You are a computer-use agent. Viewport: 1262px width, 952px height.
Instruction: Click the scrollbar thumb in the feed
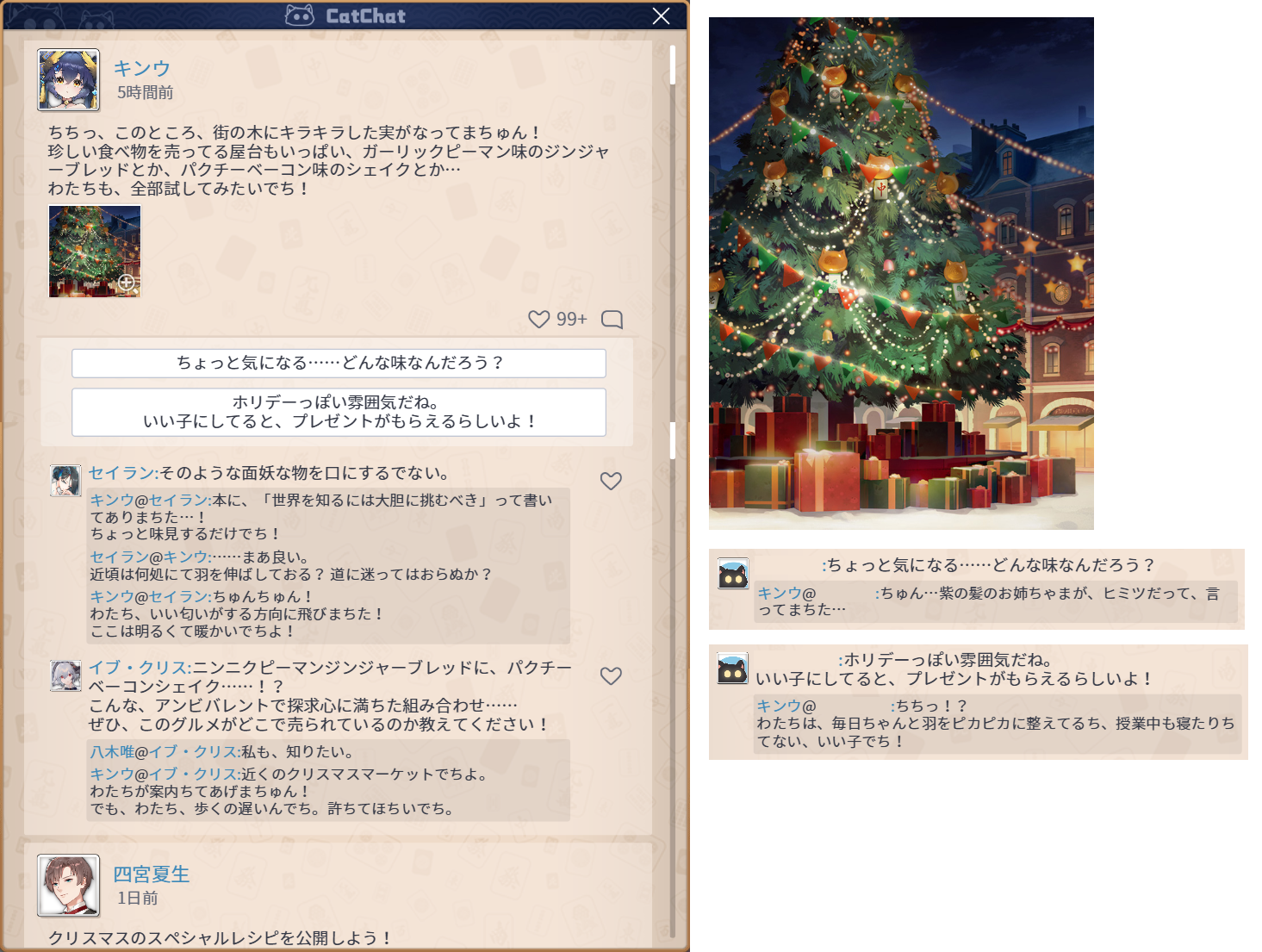point(672,65)
